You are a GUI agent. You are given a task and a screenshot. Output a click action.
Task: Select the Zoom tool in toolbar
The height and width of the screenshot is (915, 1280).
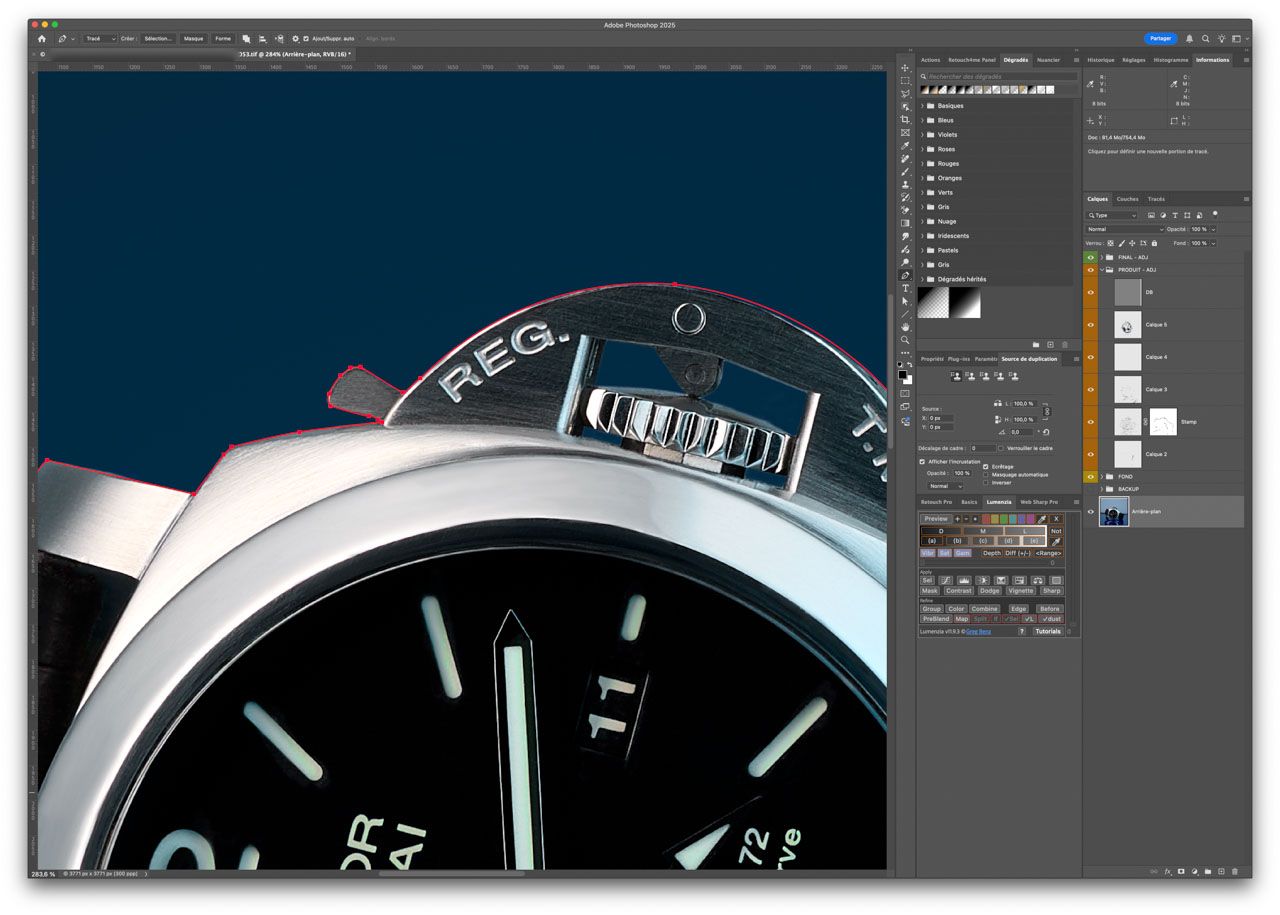tap(905, 340)
